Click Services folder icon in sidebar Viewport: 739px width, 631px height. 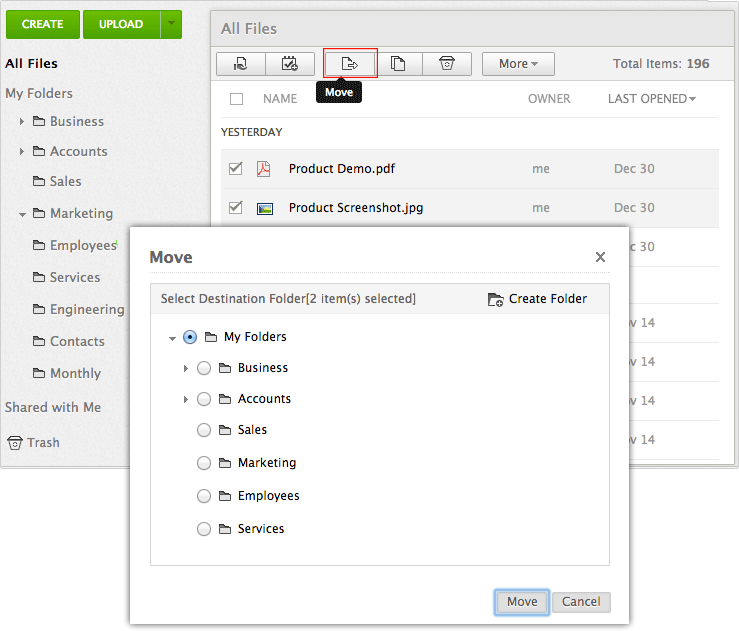coord(39,277)
